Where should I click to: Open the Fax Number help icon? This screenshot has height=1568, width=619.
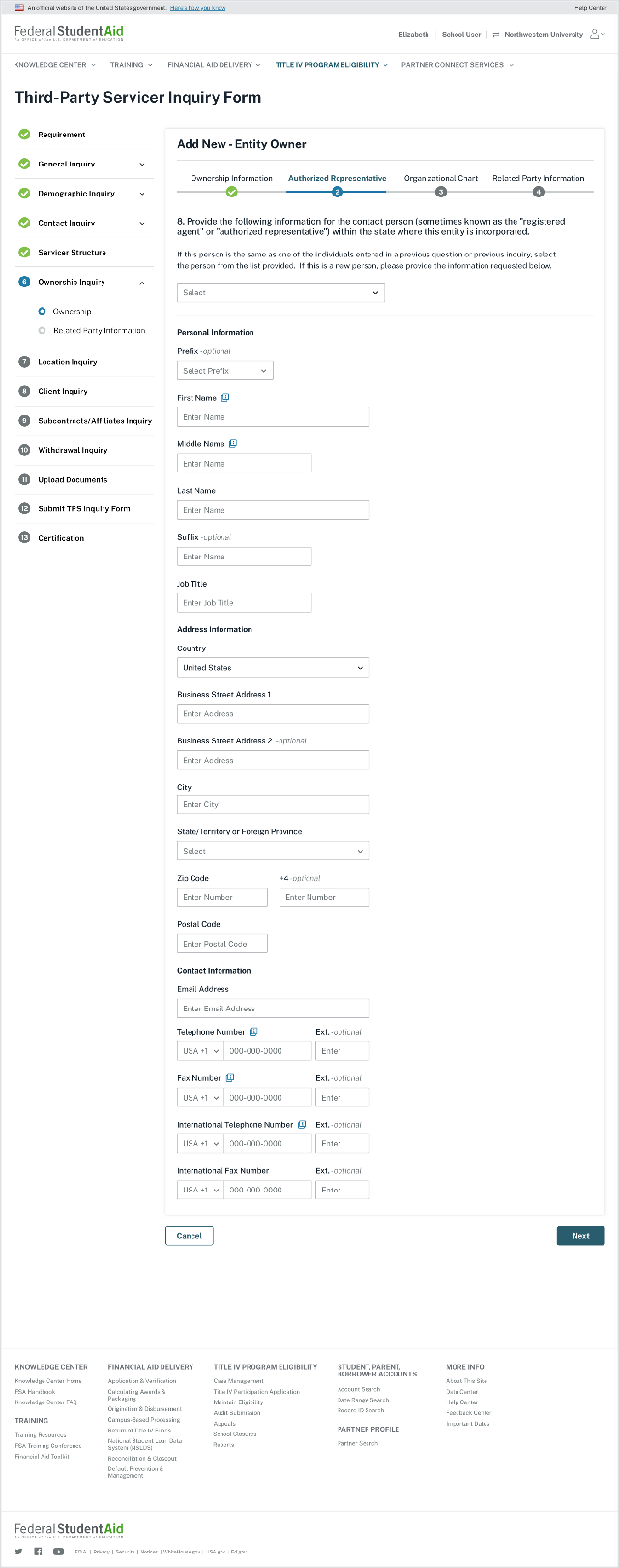[x=230, y=1078]
